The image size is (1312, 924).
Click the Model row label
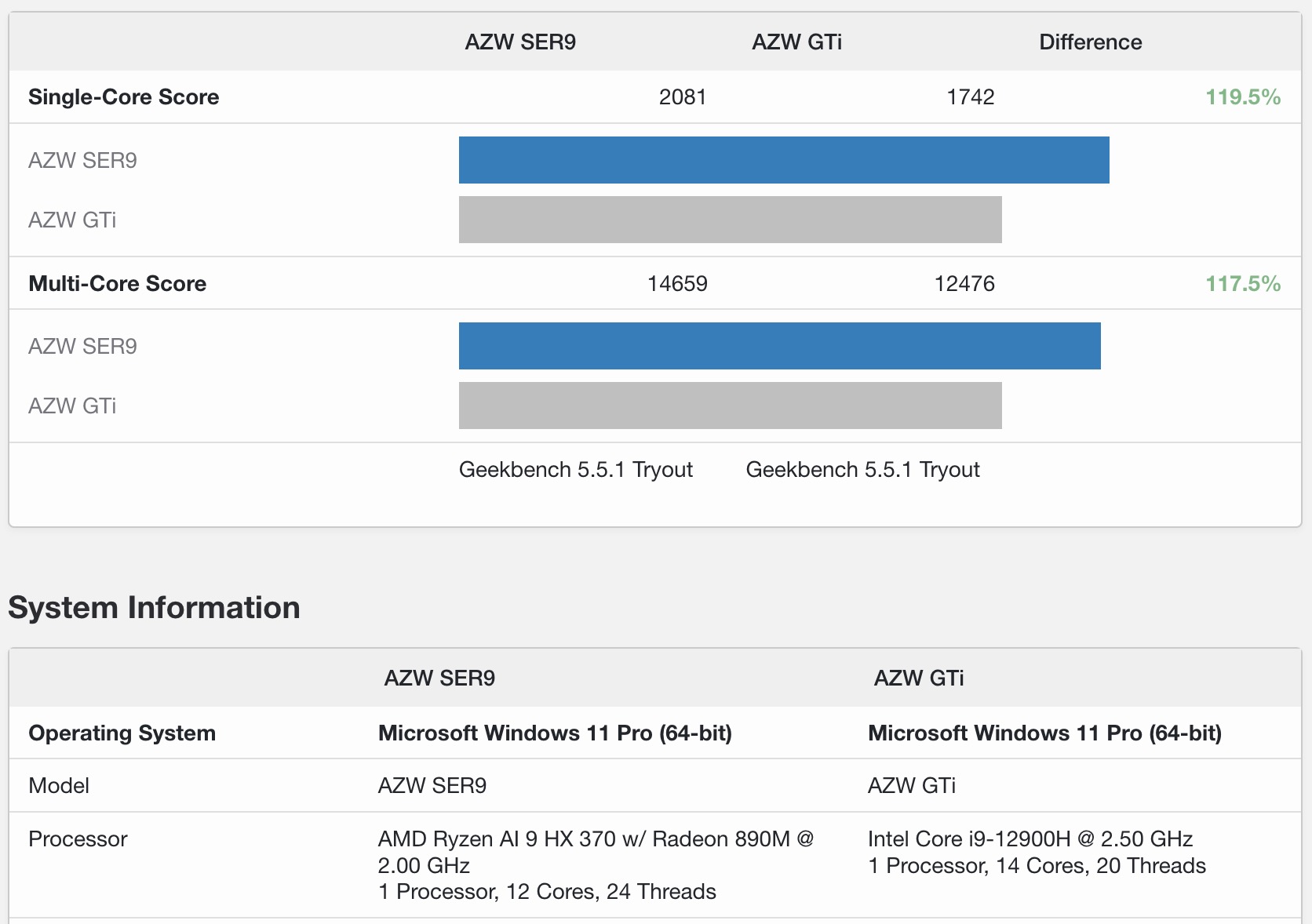point(59,786)
